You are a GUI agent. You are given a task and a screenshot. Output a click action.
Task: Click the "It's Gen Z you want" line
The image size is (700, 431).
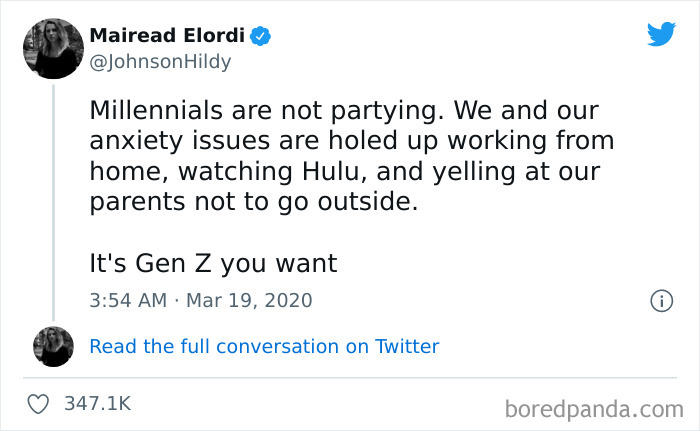point(213,264)
